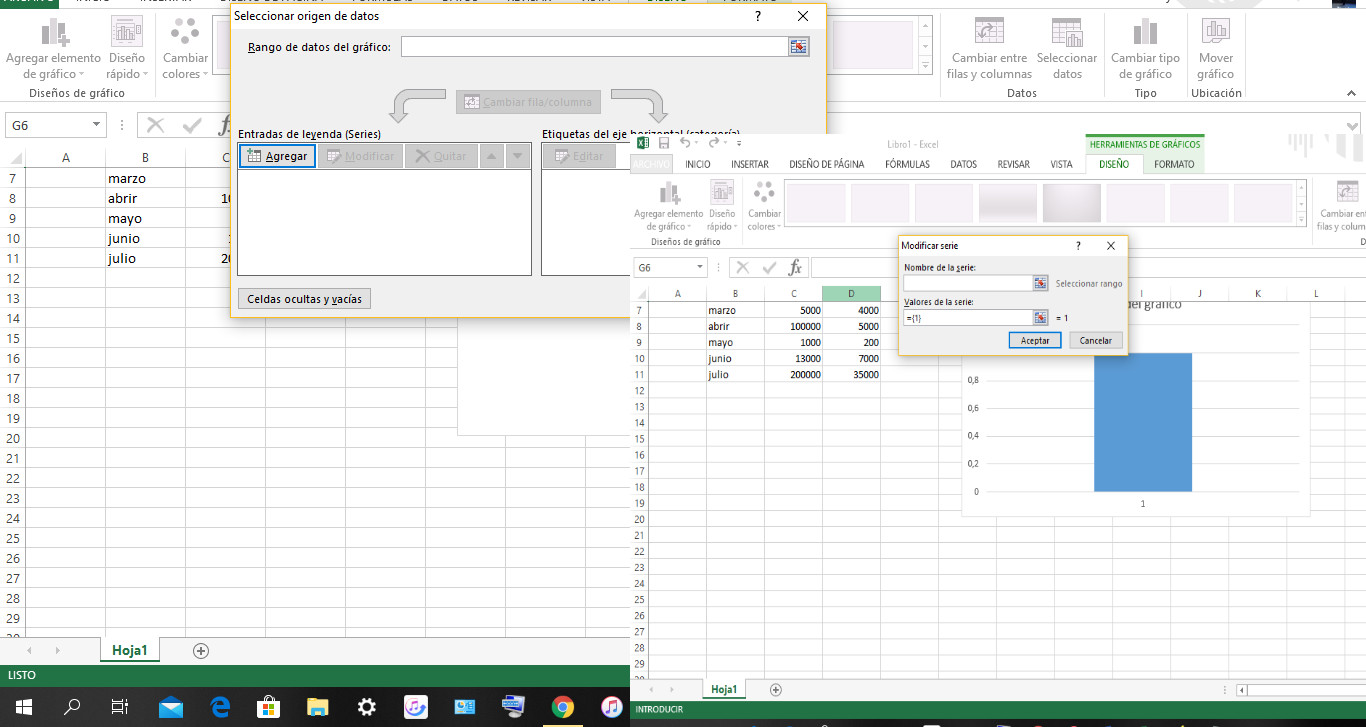Image resolution: width=1366 pixels, height=727 pixels.
Task: Click the Valores de la serie input field
Action: point(967,317)
